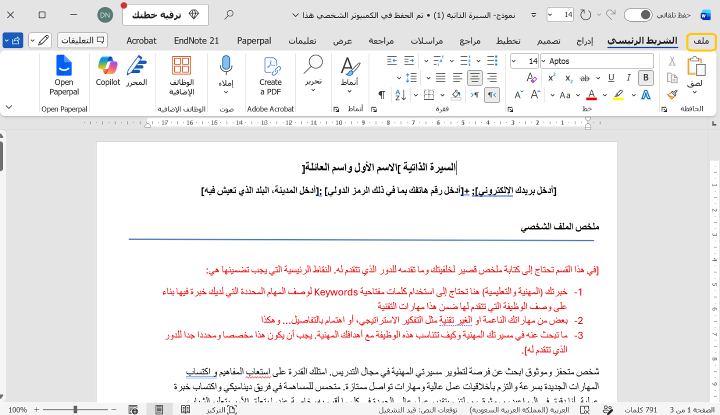Open Paperpal from the ribbon
This screenshot has width=720, height=415.
coord(64,76)
